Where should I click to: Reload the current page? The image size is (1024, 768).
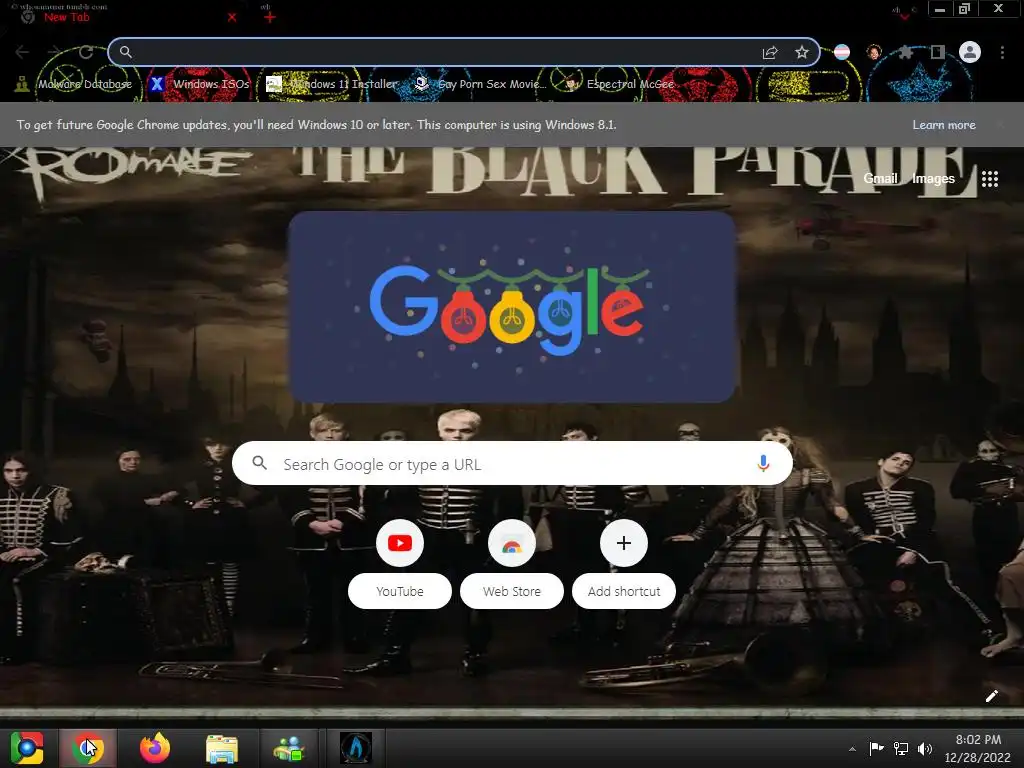[86, 52]
